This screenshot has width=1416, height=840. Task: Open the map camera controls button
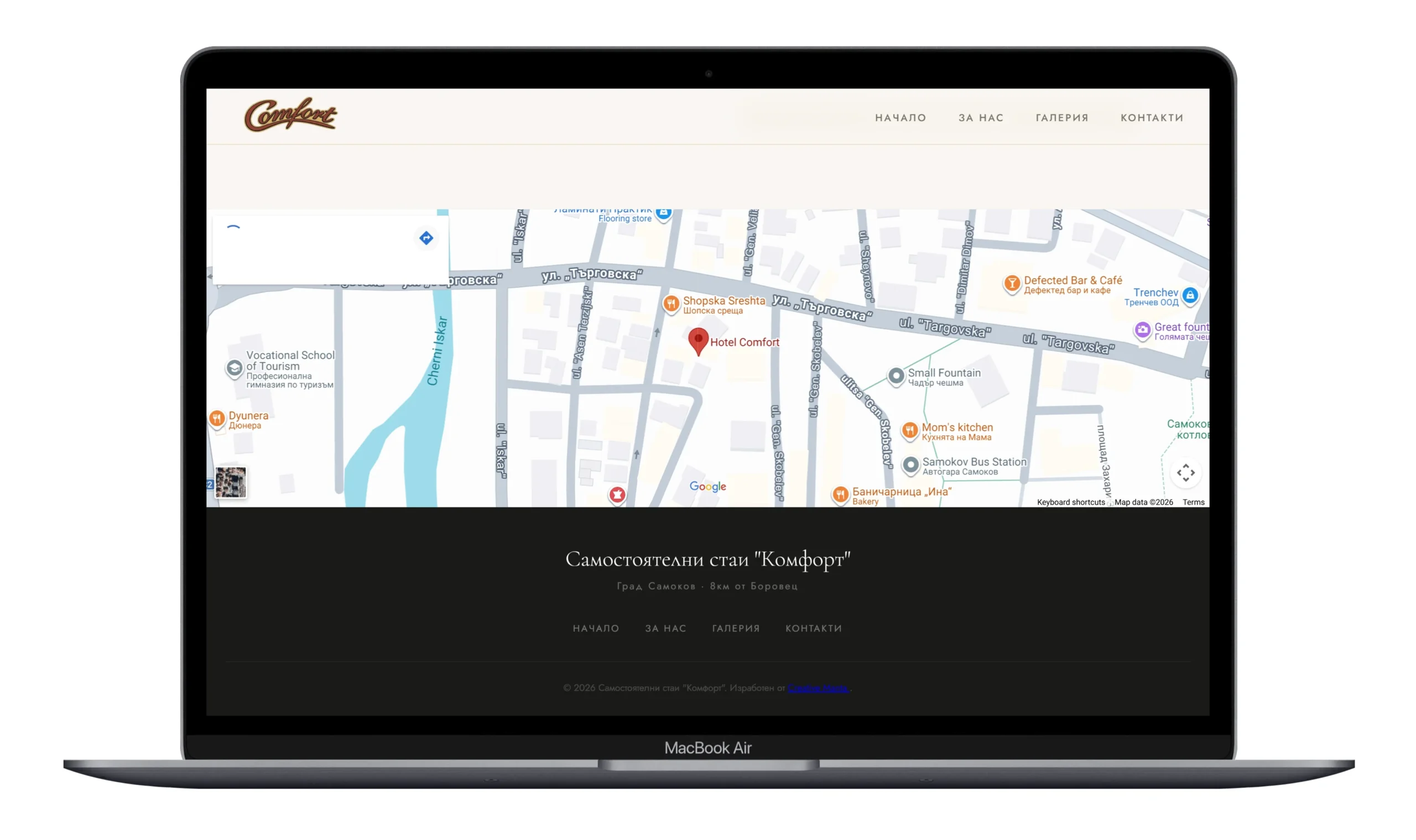coord(1185,473)
